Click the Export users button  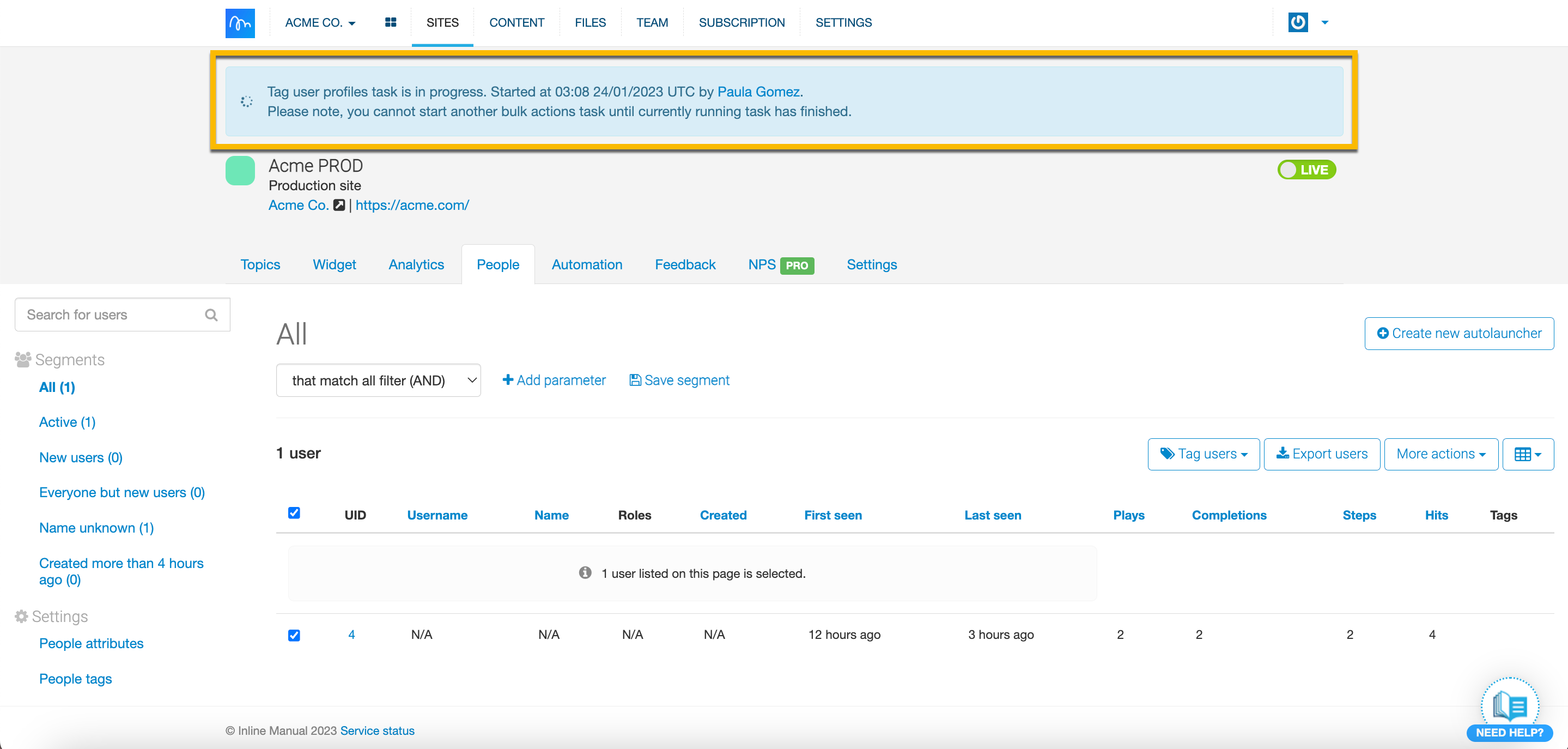[x=1322, y=454]
